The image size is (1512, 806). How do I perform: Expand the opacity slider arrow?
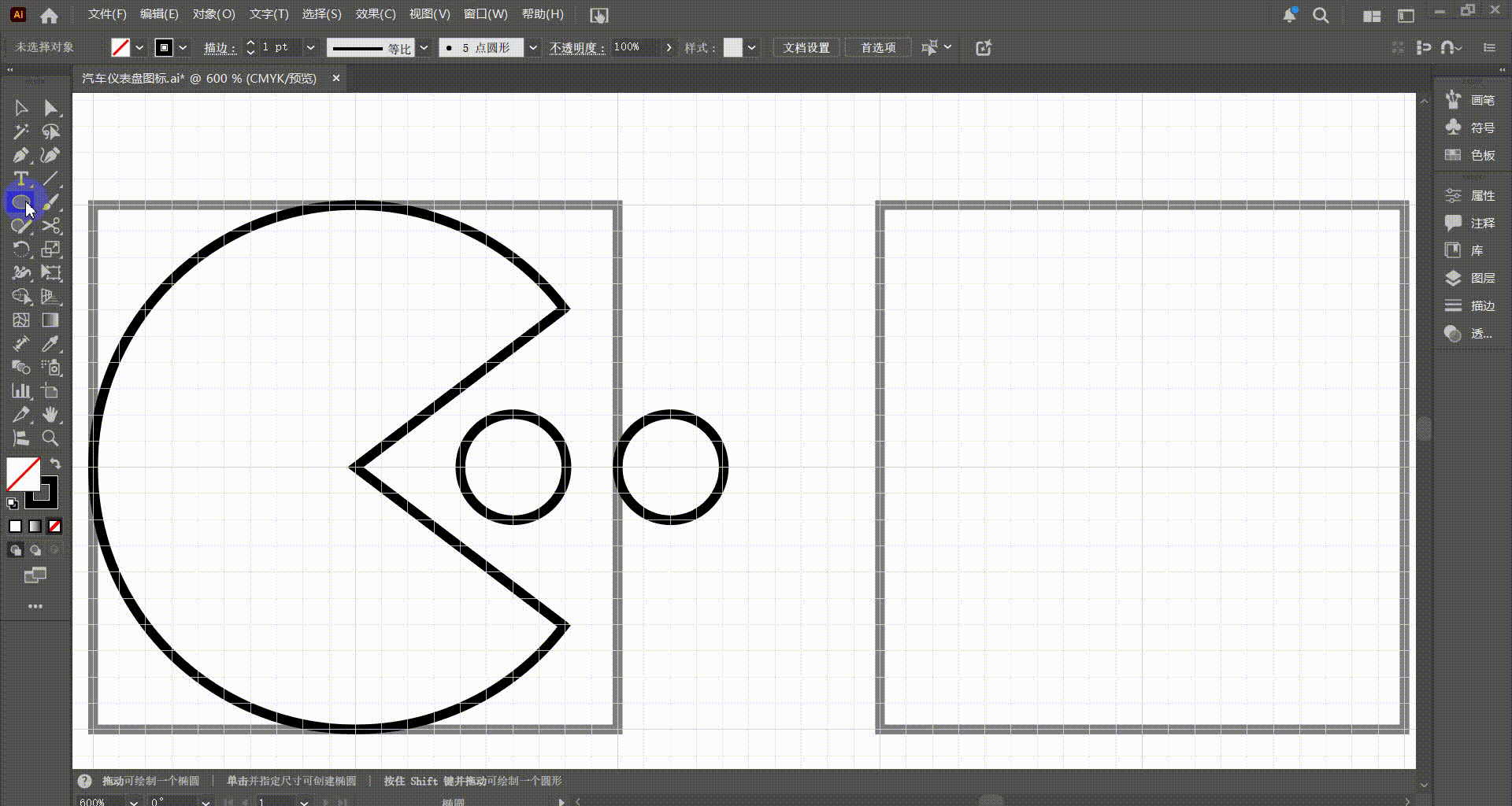[669, 48]
